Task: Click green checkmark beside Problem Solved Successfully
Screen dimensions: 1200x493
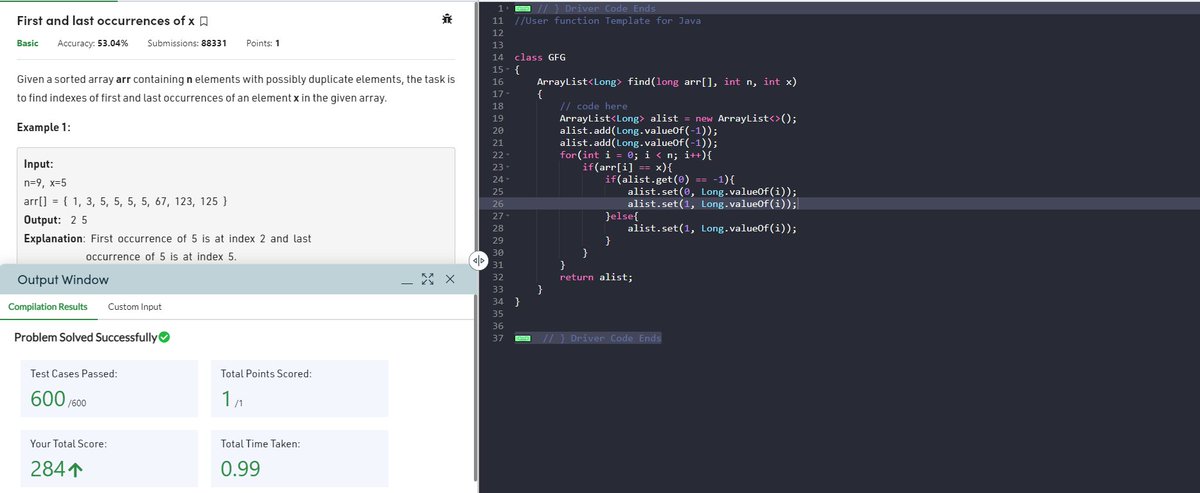Action: (164, 338)
